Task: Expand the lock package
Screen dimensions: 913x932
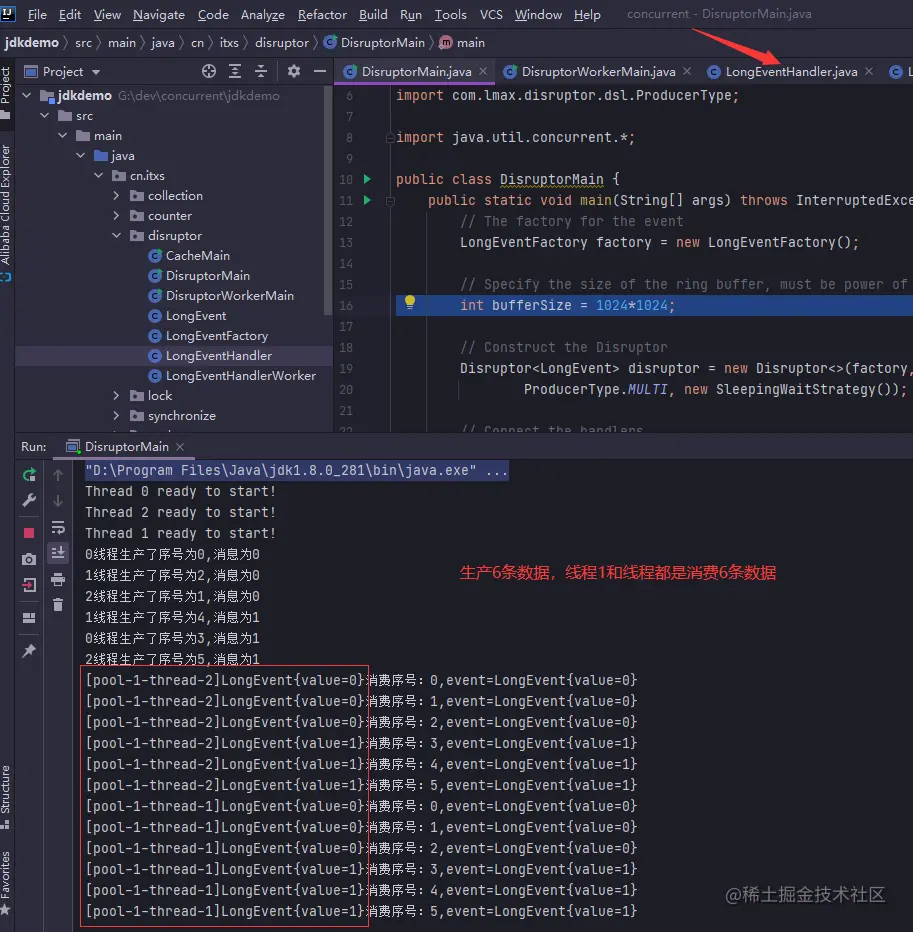Action: click(117, 396)
